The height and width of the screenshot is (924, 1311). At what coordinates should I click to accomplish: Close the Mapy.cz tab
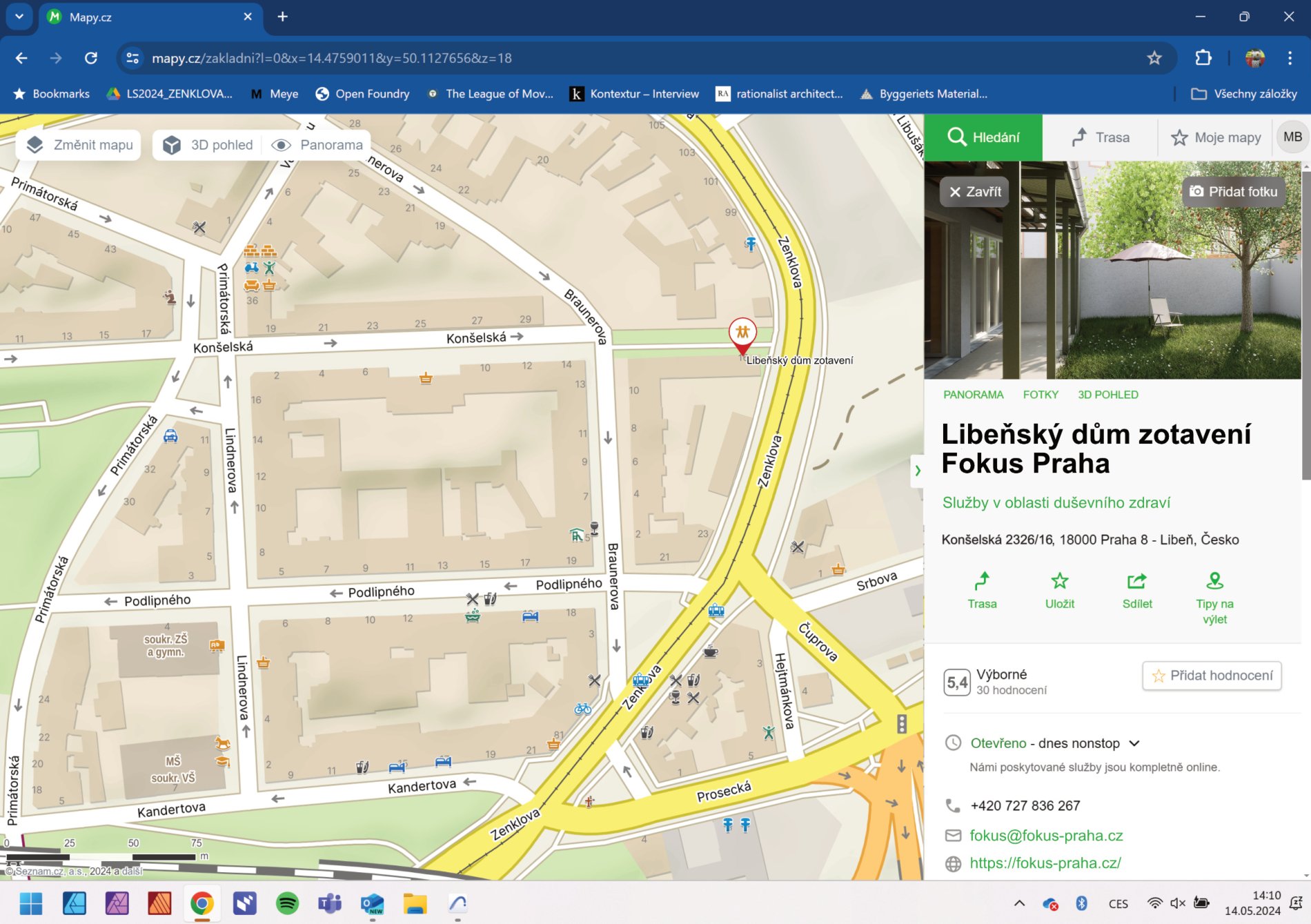click(x=248, y=17)
